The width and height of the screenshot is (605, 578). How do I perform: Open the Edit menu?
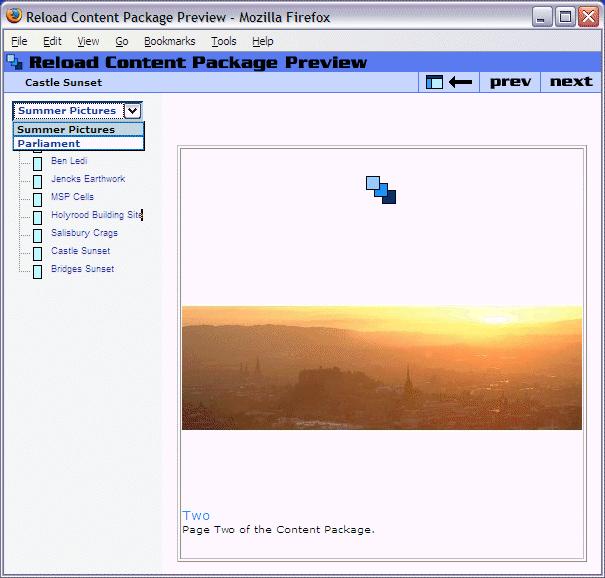coord(52,41)
